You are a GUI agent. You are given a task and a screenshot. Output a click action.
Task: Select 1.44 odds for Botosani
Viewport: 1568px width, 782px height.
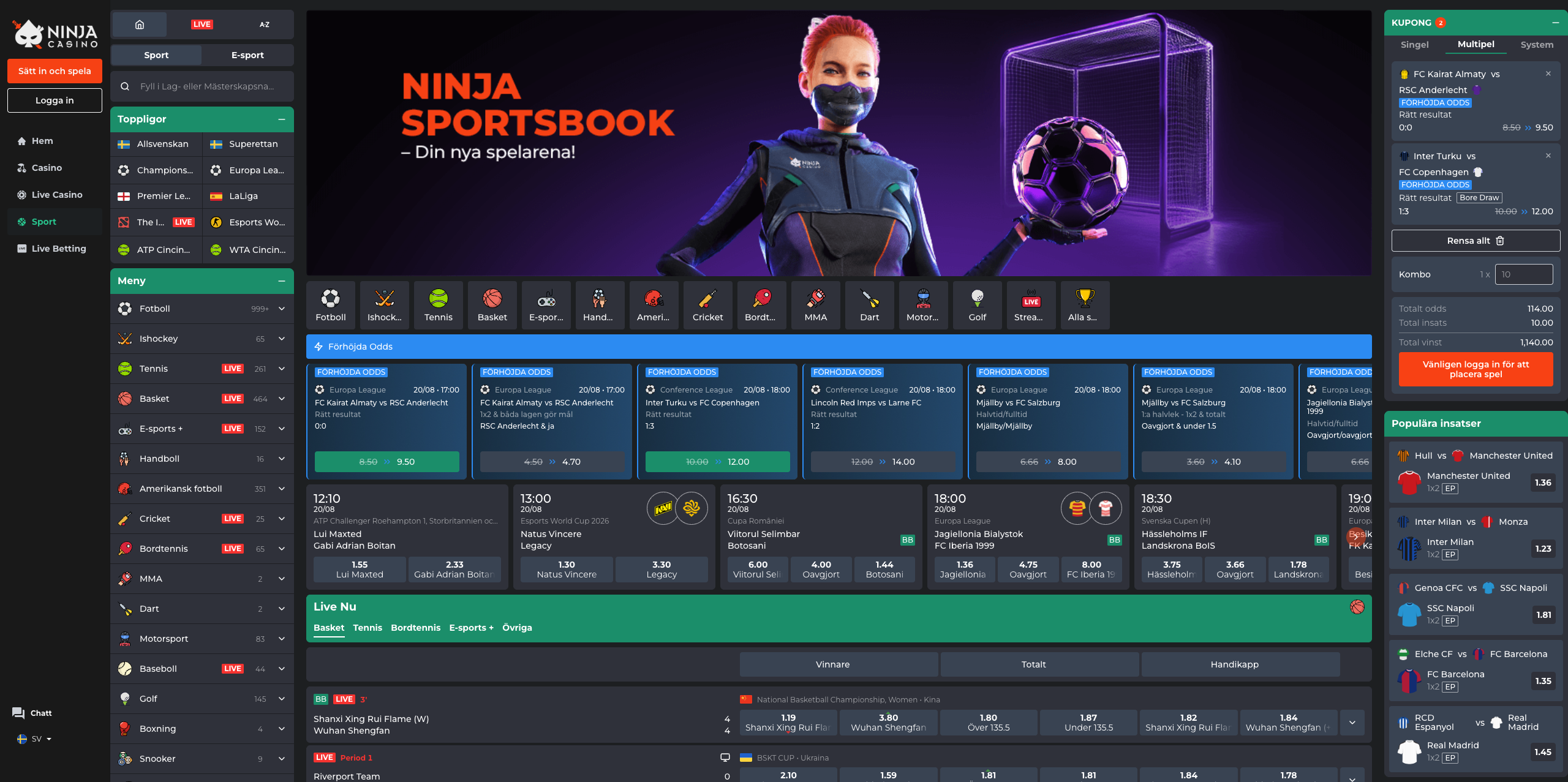[x=884, y=570]
